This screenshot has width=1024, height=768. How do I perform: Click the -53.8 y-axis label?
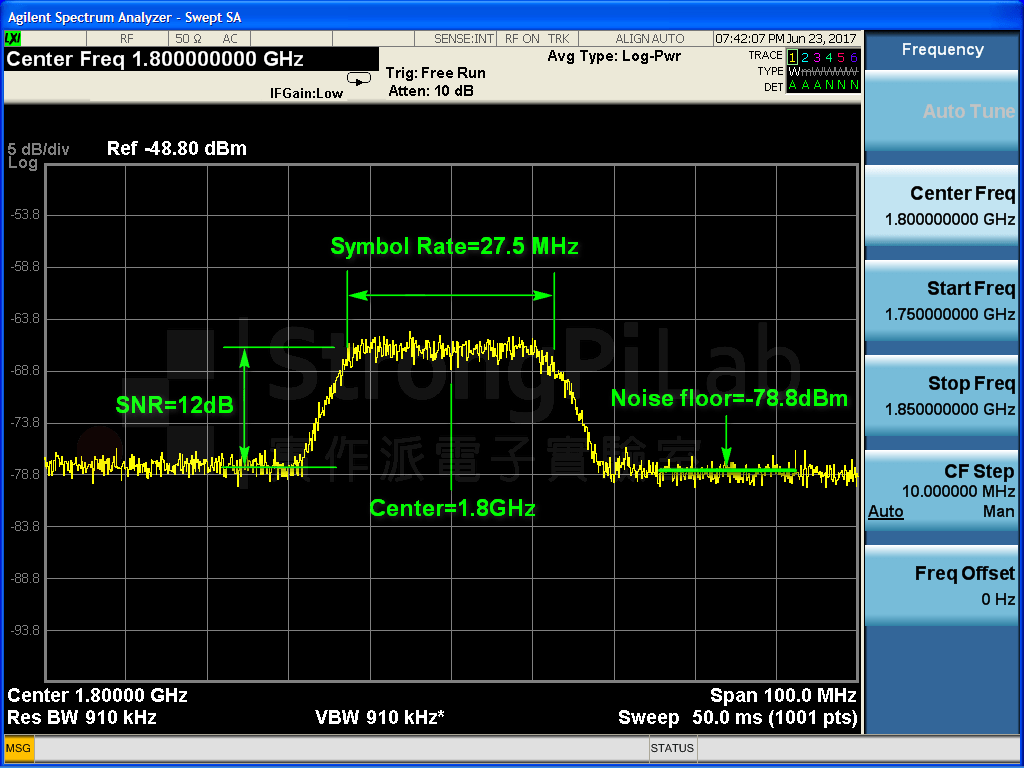click(x=24, y=214)
